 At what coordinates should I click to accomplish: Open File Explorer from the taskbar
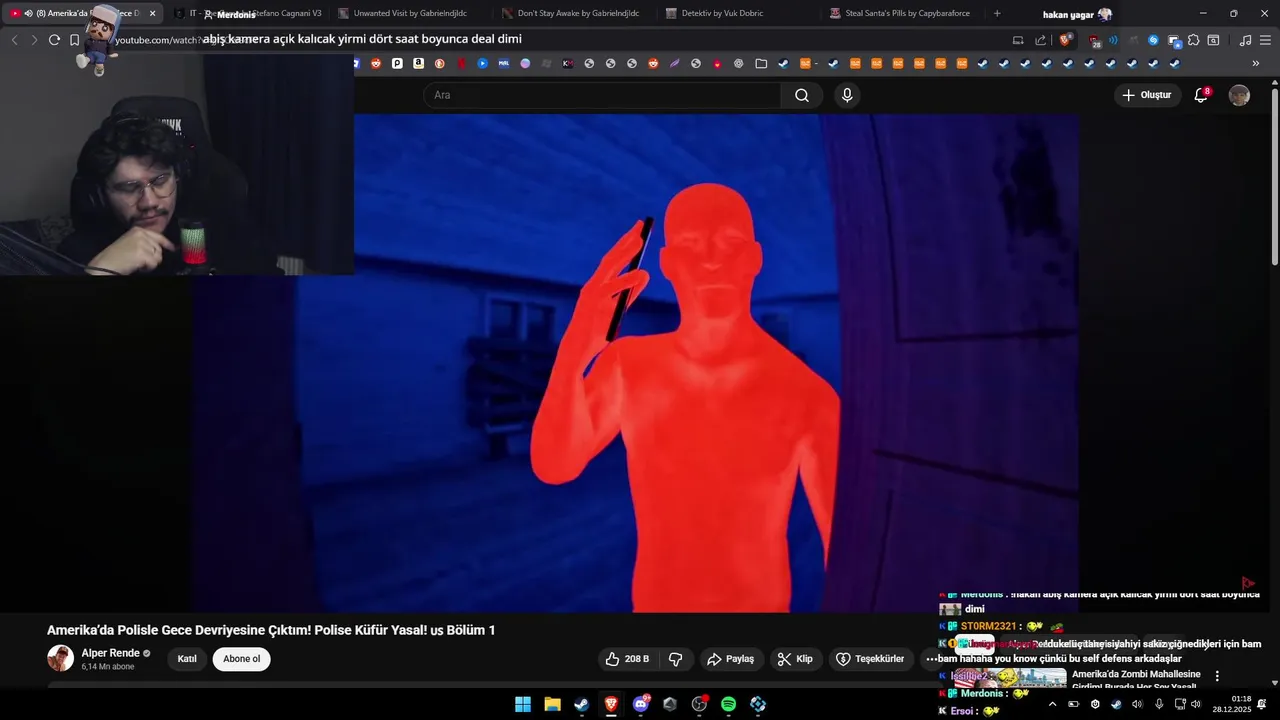[x=552, y=704]
